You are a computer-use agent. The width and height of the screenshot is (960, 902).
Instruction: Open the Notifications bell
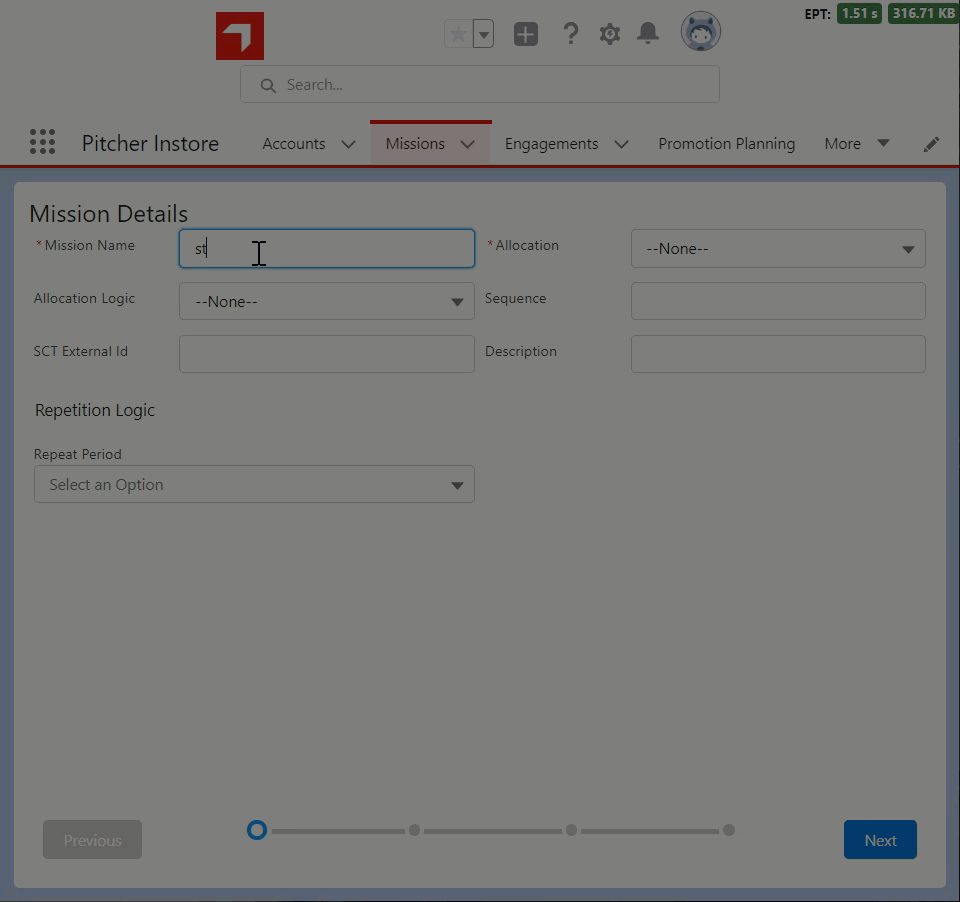coord(648,34)
